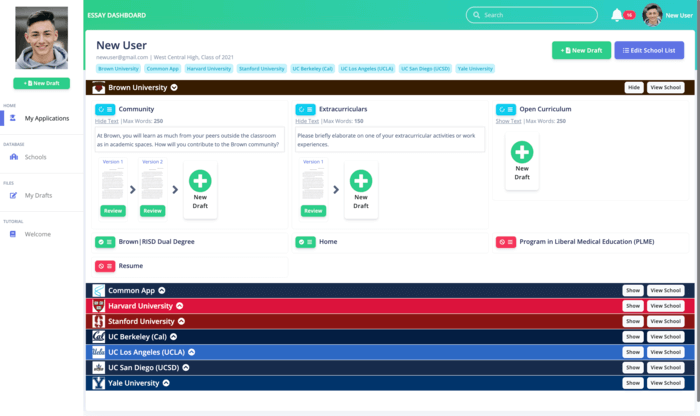Click the search magnifier icon
Viewport: 700px width, 416px height.
[476, 15]
